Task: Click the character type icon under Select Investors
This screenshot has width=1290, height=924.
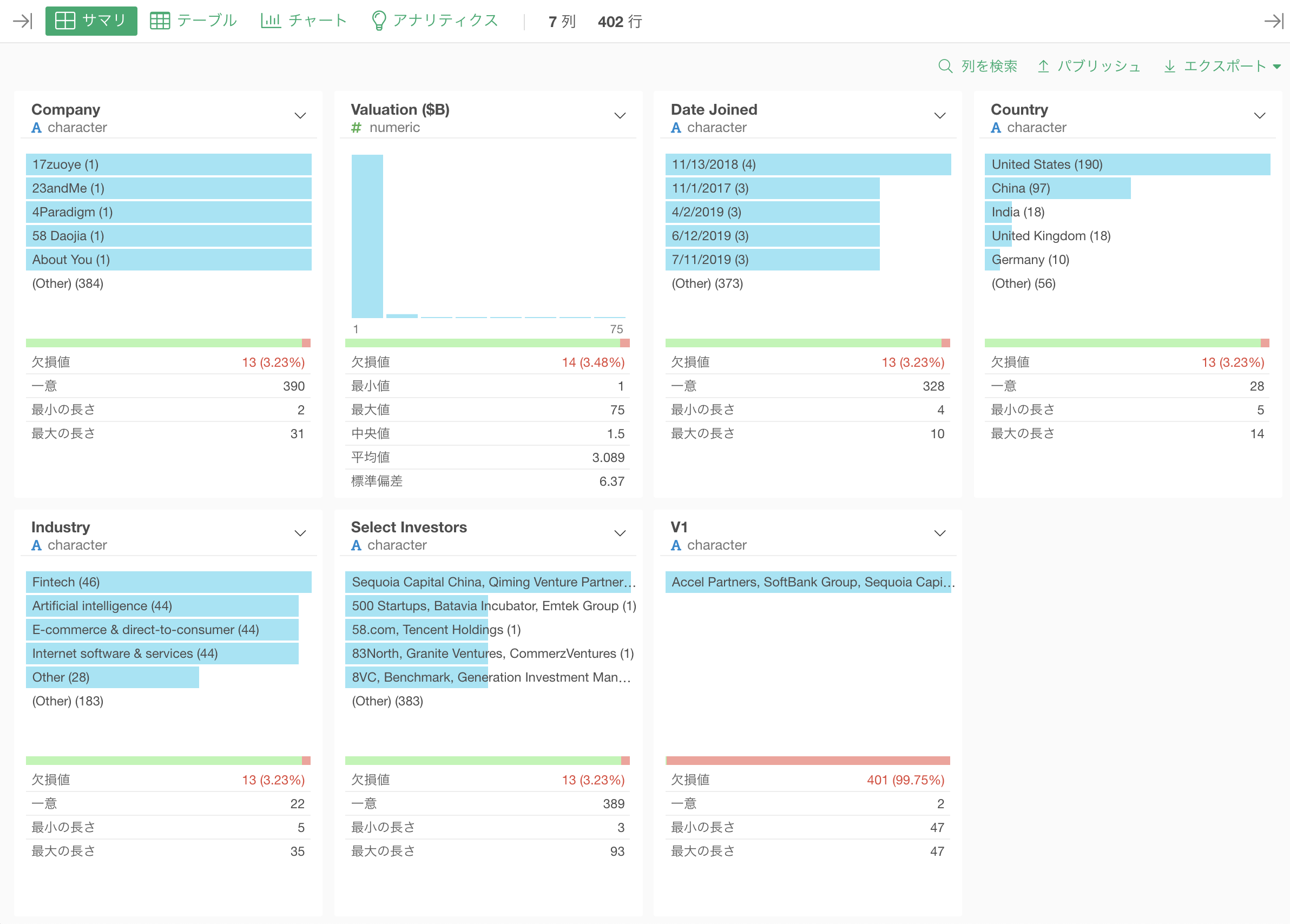Action: point(357,545)
